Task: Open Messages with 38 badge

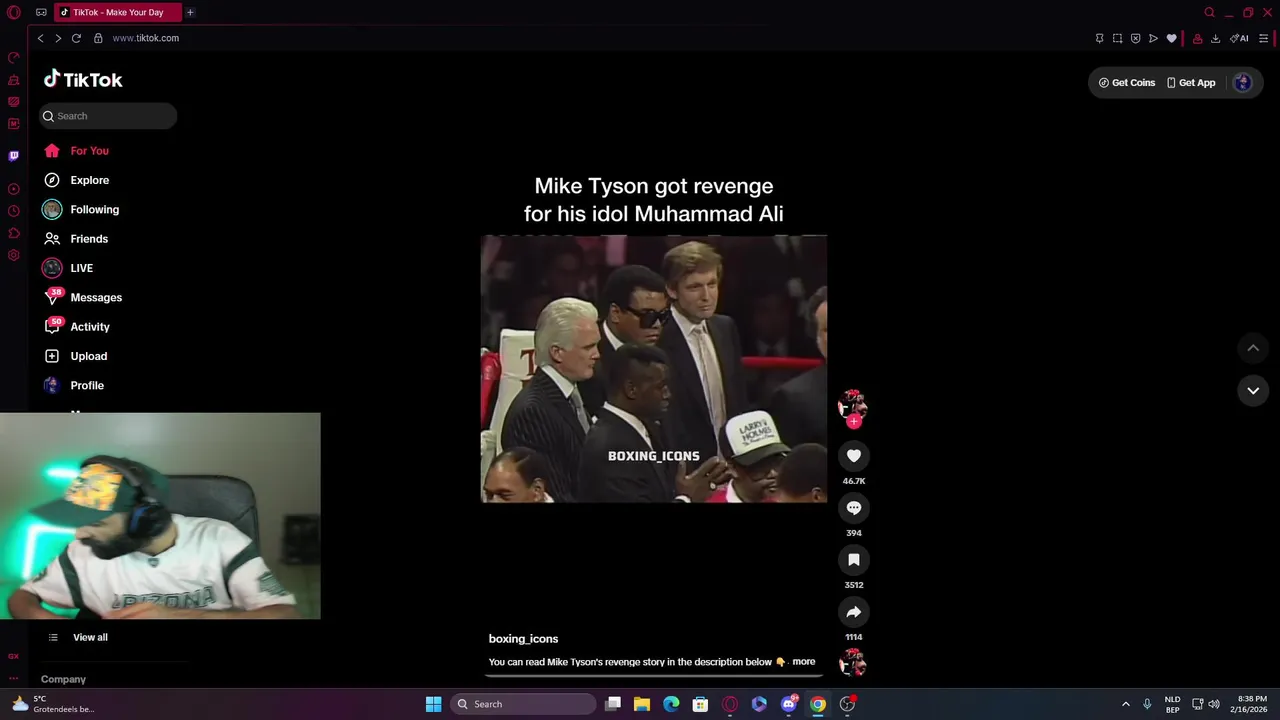Action: click(84, 297)
